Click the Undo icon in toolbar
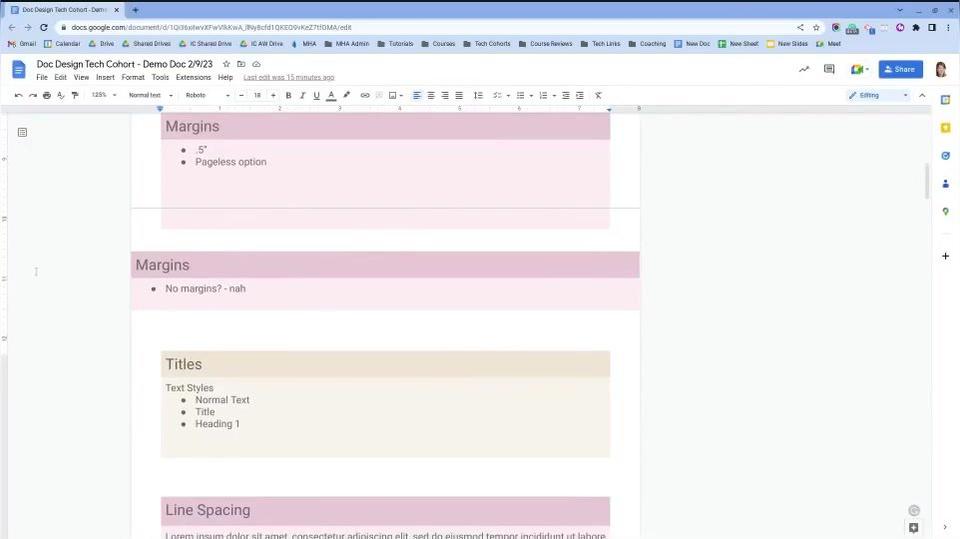 point(18,95)
